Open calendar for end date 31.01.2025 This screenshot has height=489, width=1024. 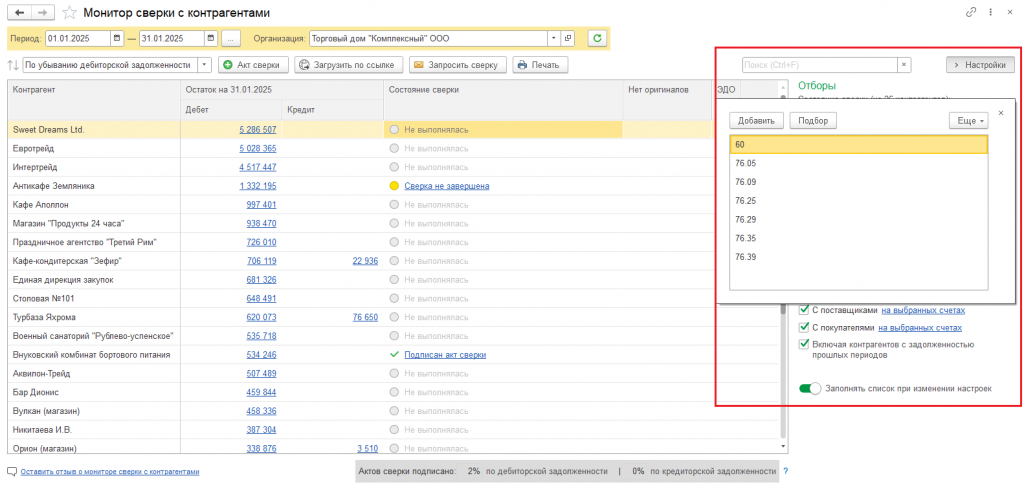(210, 39)
